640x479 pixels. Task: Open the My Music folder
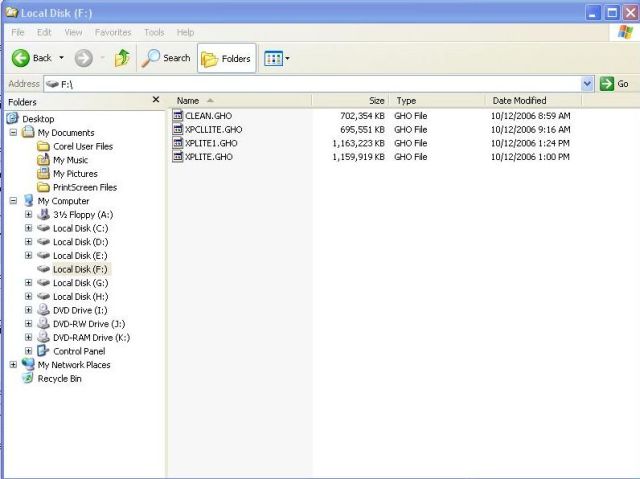[x=70, y=160]
